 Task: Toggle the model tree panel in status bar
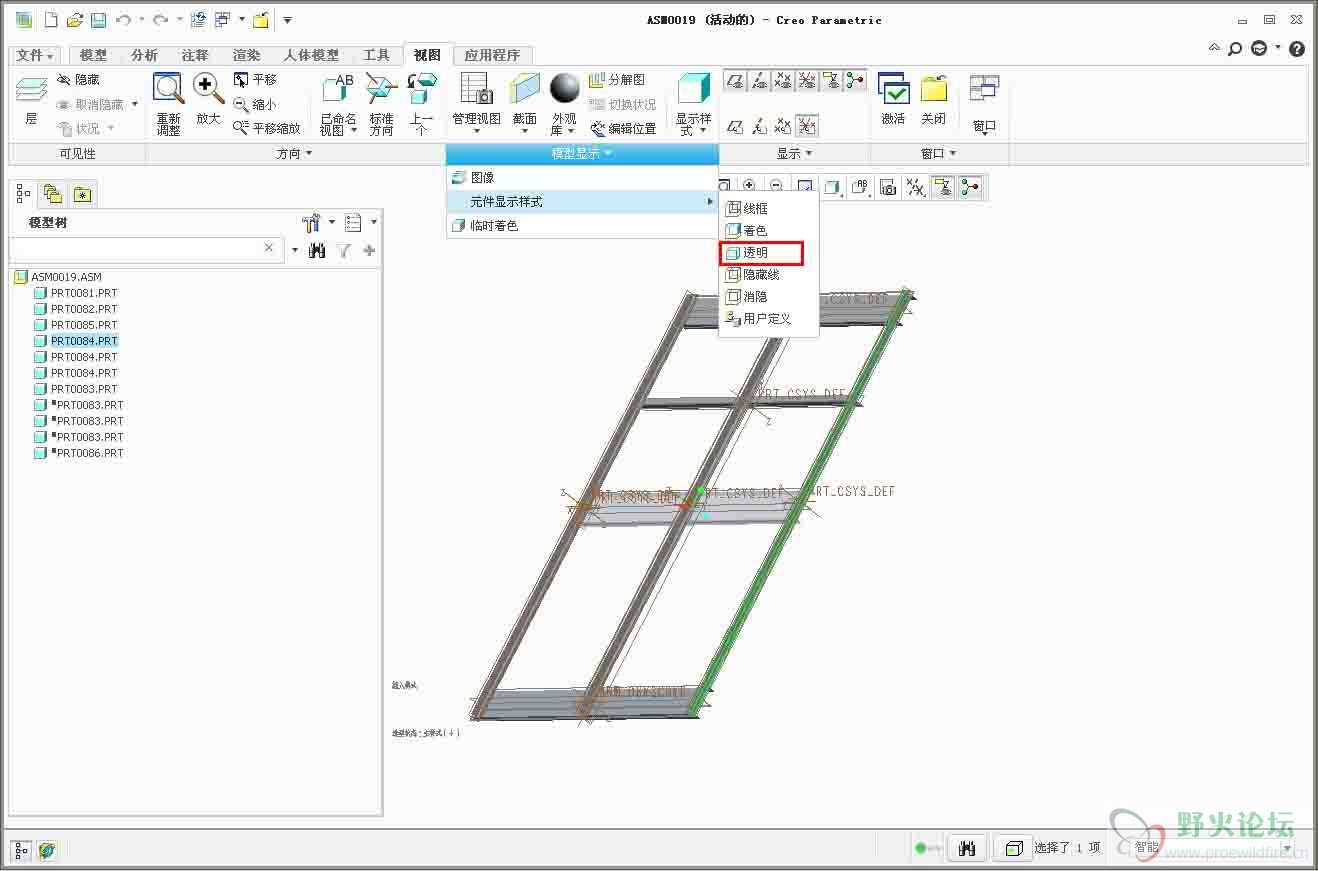tap(21, 850)
